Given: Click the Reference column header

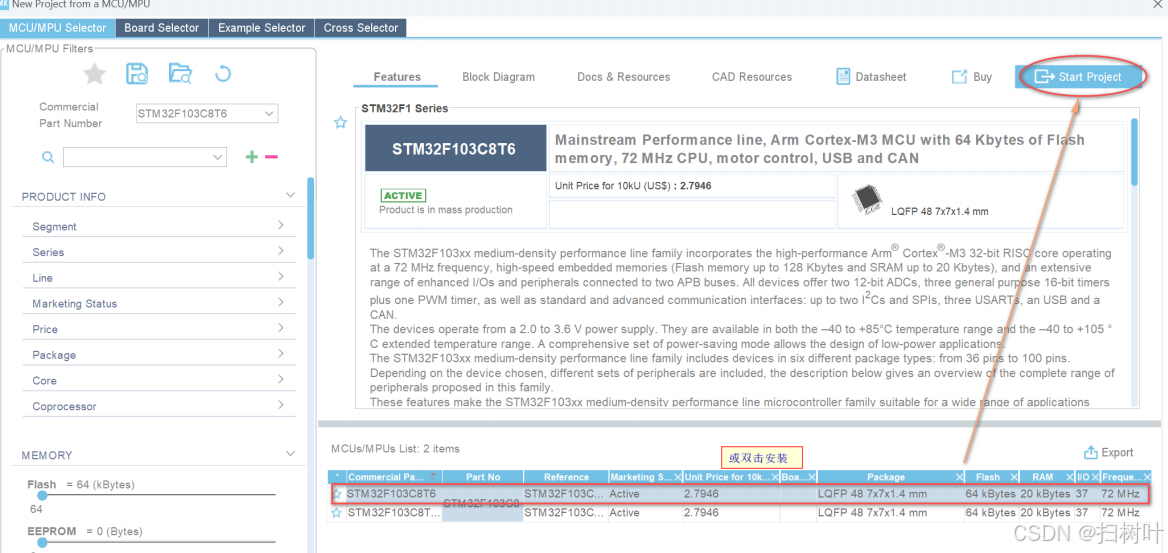Looking at the screenshot, I should [x=566, y=477].
